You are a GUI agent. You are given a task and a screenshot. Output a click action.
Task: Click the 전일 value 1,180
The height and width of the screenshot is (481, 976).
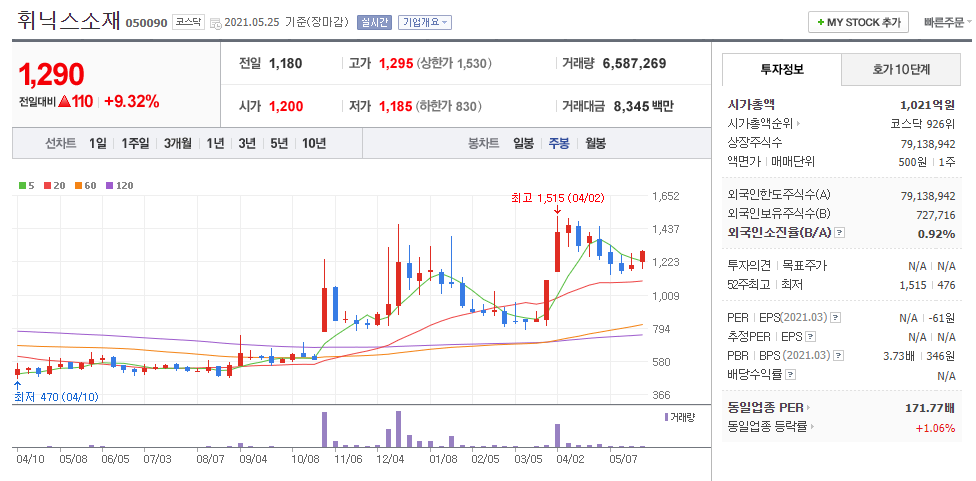[x=286, y=63]
